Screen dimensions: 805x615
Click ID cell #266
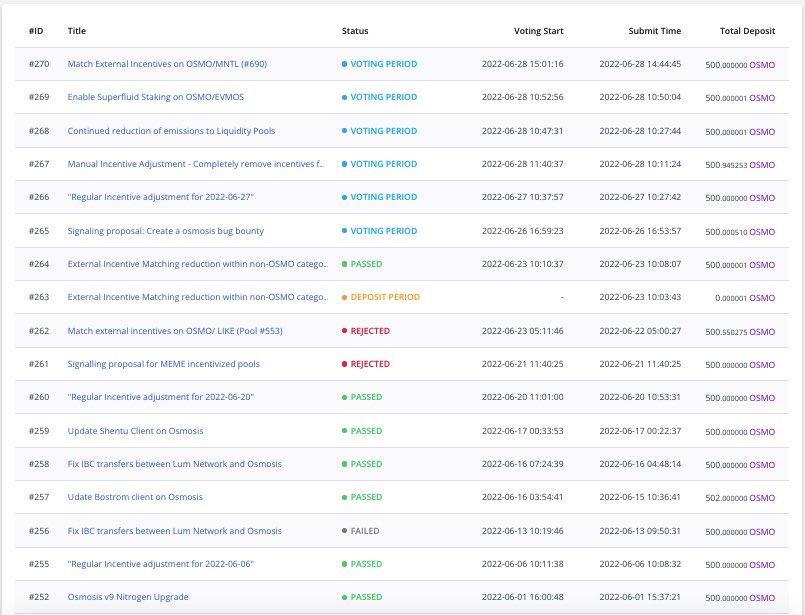pyautogui.click(x=39, y=197)
